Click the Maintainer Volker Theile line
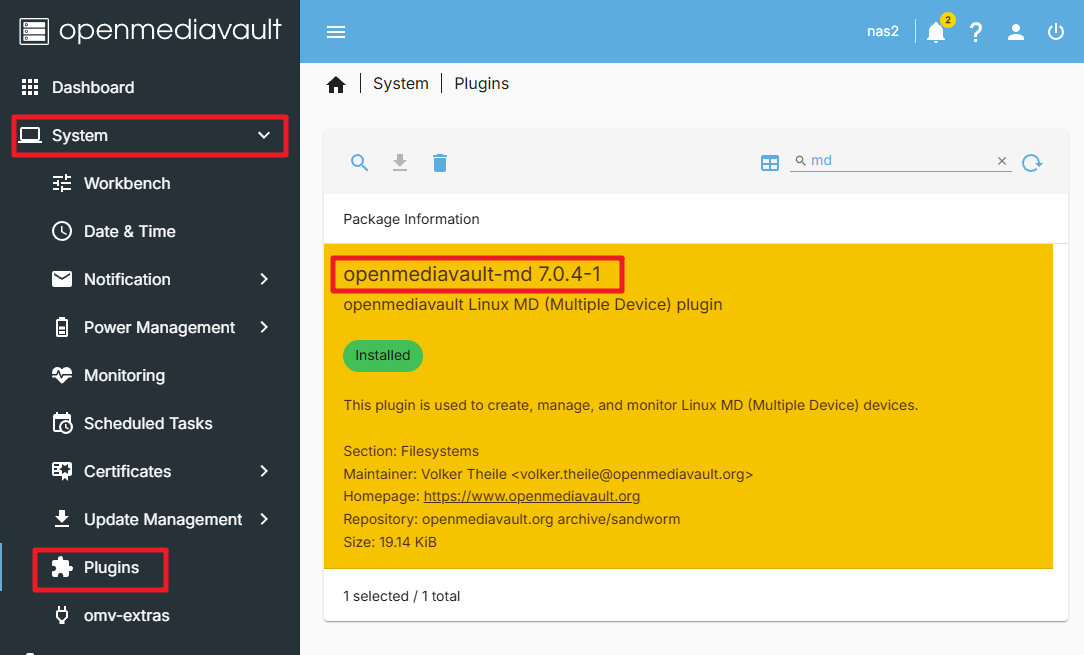 (548, 474)
